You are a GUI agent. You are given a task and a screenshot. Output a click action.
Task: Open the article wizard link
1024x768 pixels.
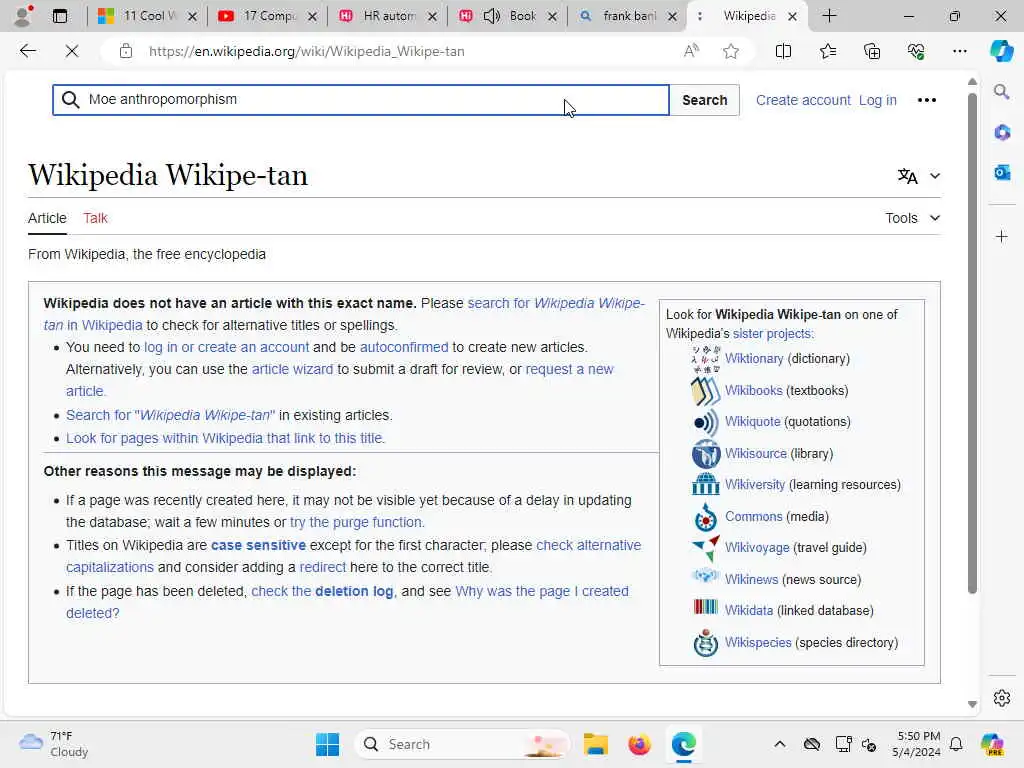293,369
